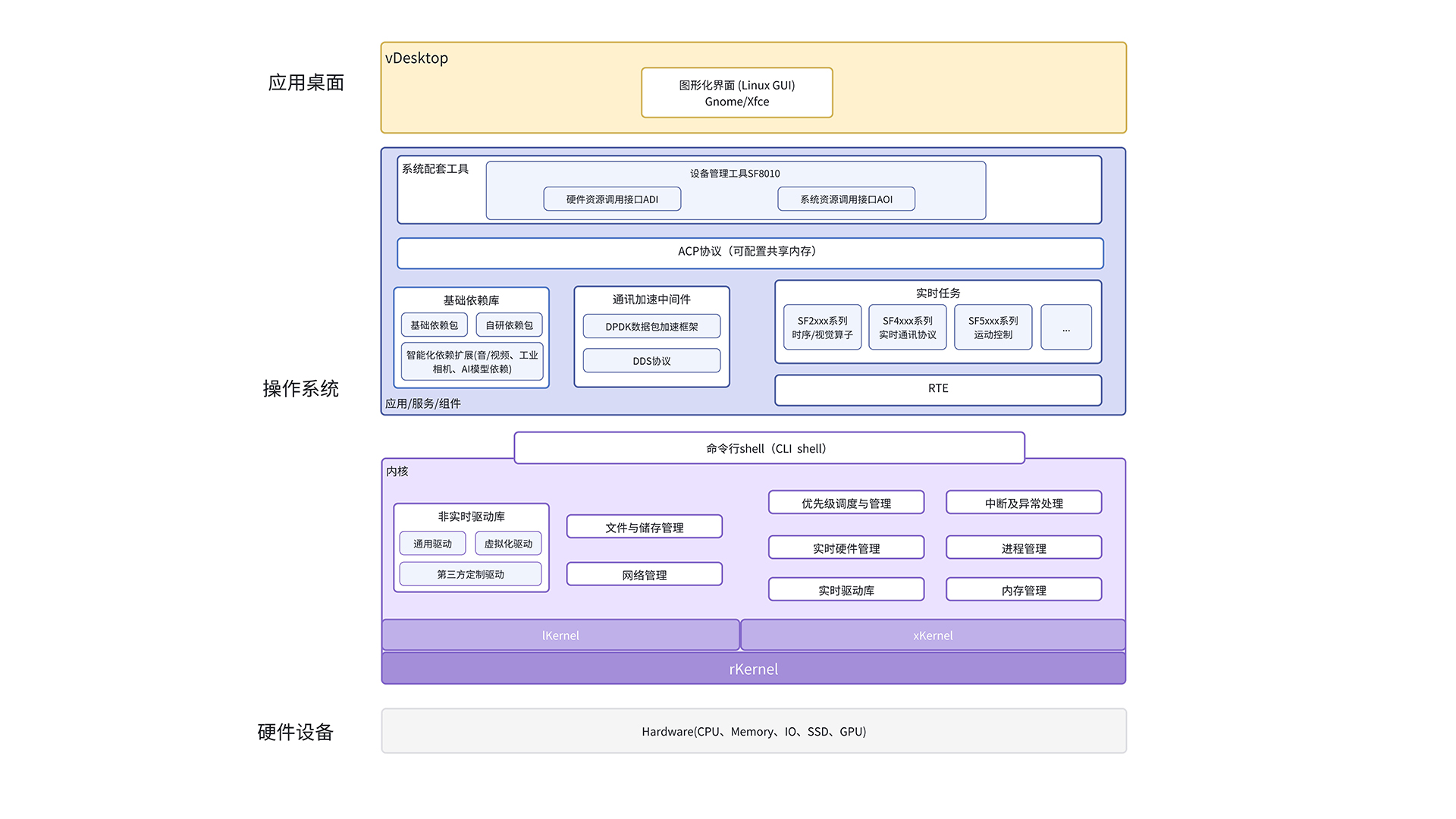
Task: Select the 虚拟化驱动 box
Action: [508, 544]
